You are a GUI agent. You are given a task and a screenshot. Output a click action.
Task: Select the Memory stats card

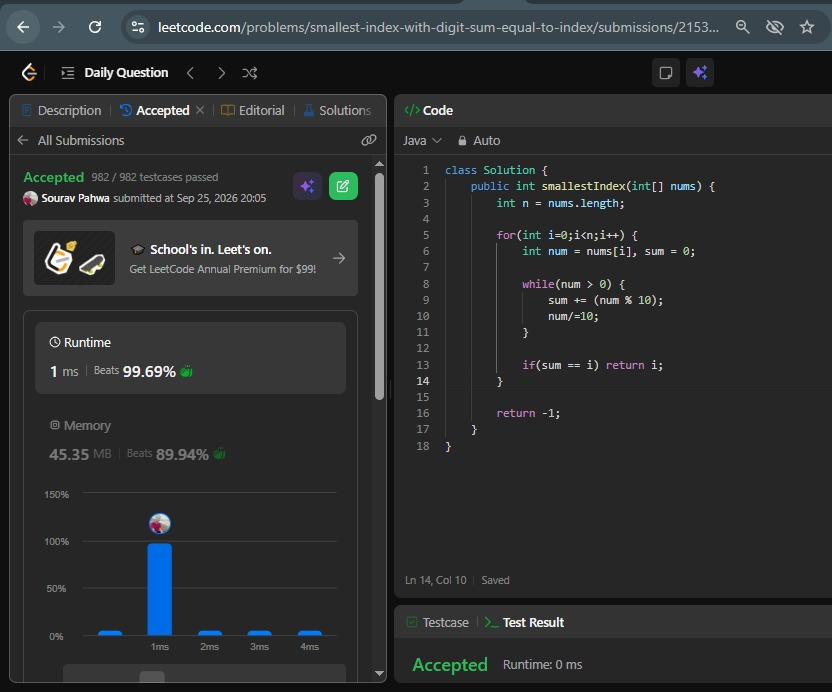click(190, 440)
